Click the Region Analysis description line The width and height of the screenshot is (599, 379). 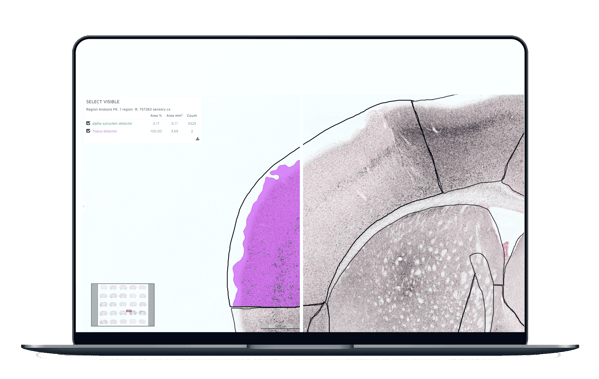point(128,109)
